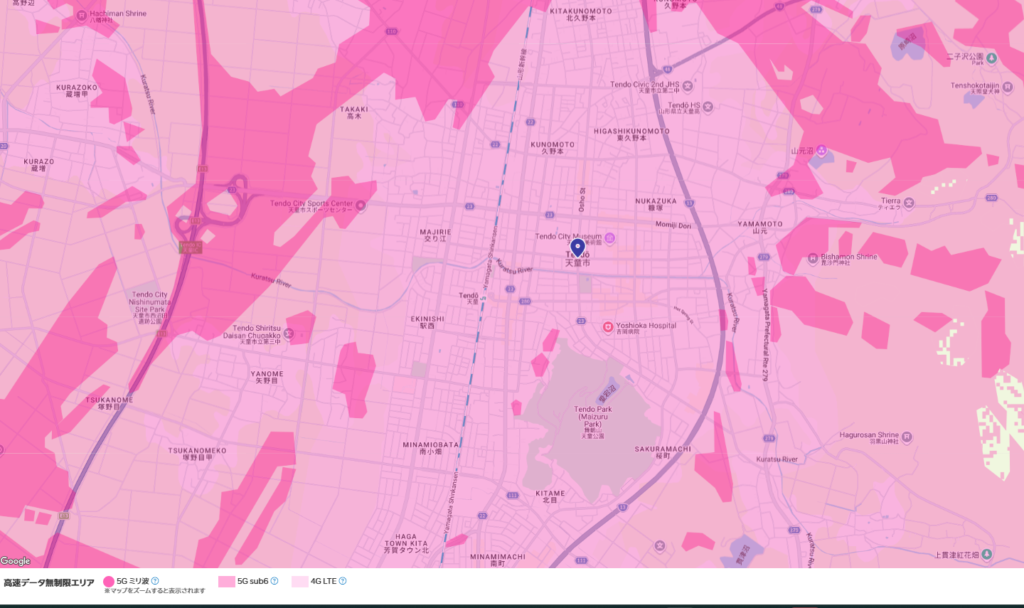Click the 4G LTE legend color swatch

coord(299,581)
